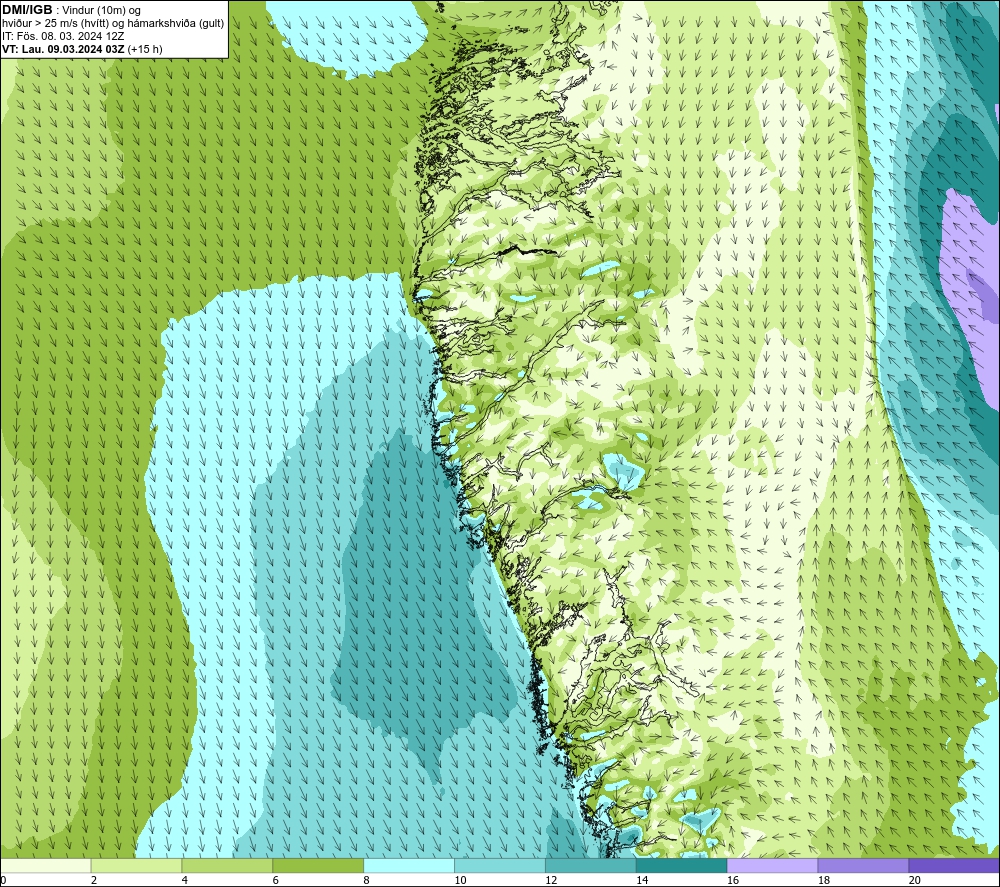
Task: Click the 'DMI/IGB' title text
Action: point(27,10)
